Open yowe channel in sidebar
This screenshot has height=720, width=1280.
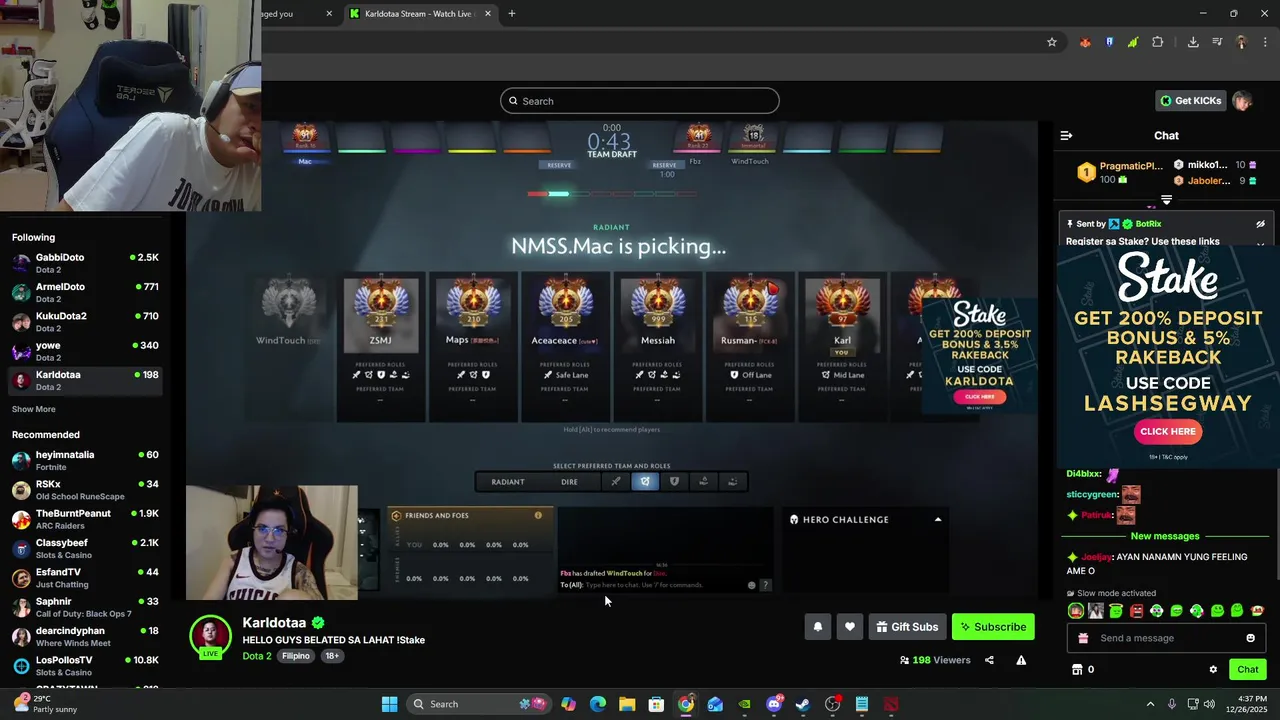pos(85,351)
